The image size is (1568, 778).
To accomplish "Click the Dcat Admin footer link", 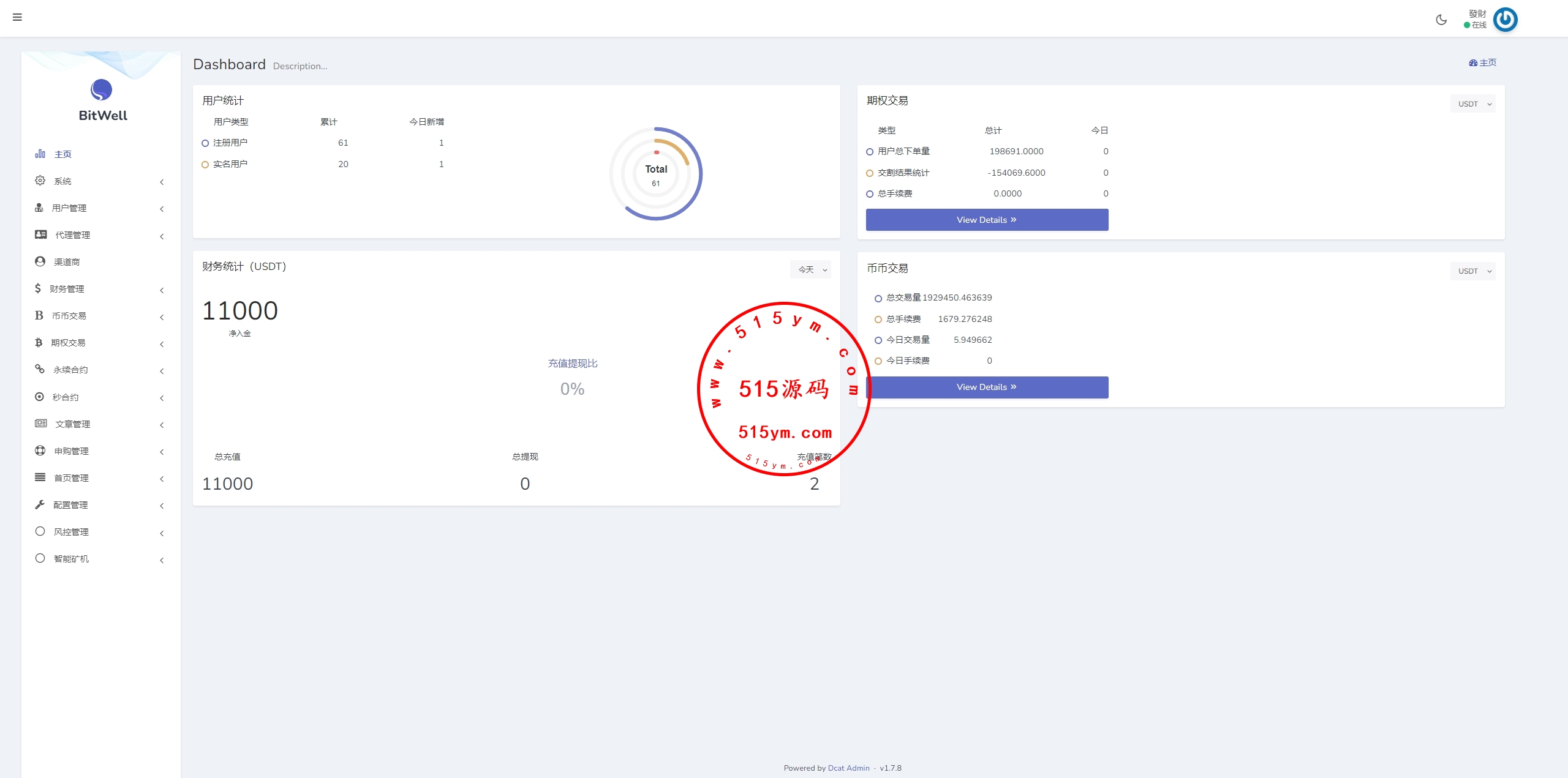I will click(848, 768).
